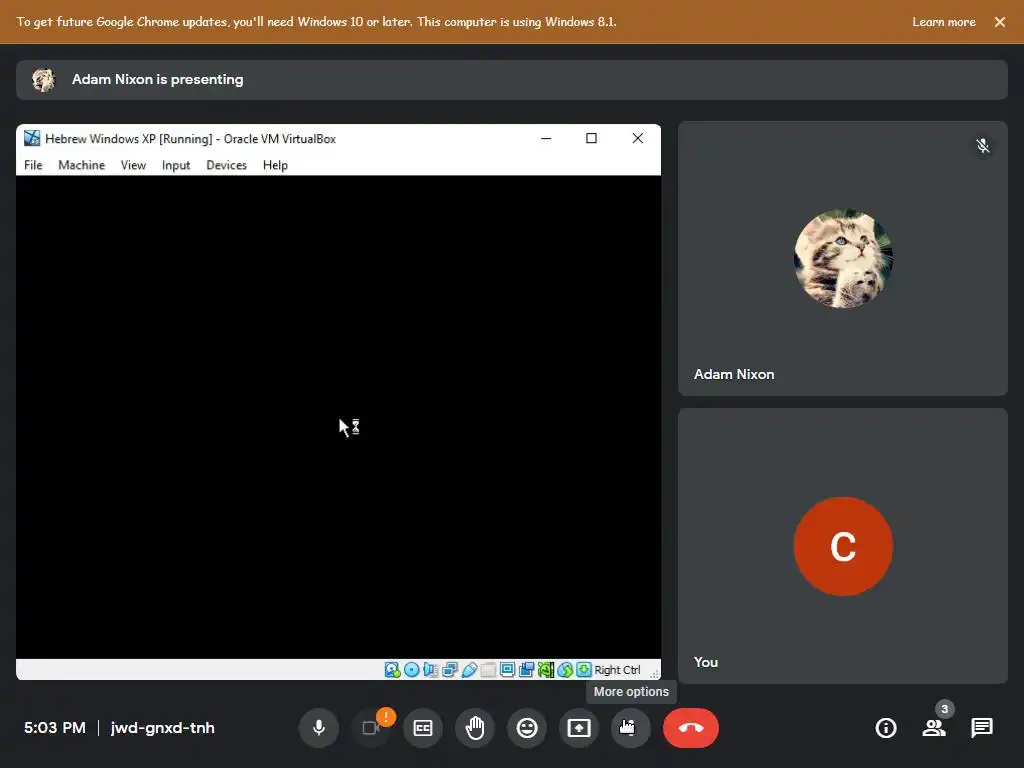This screenshot has width=1024, height=768.
Task: Click the optical disc status icon
Action: coord(411,669)
